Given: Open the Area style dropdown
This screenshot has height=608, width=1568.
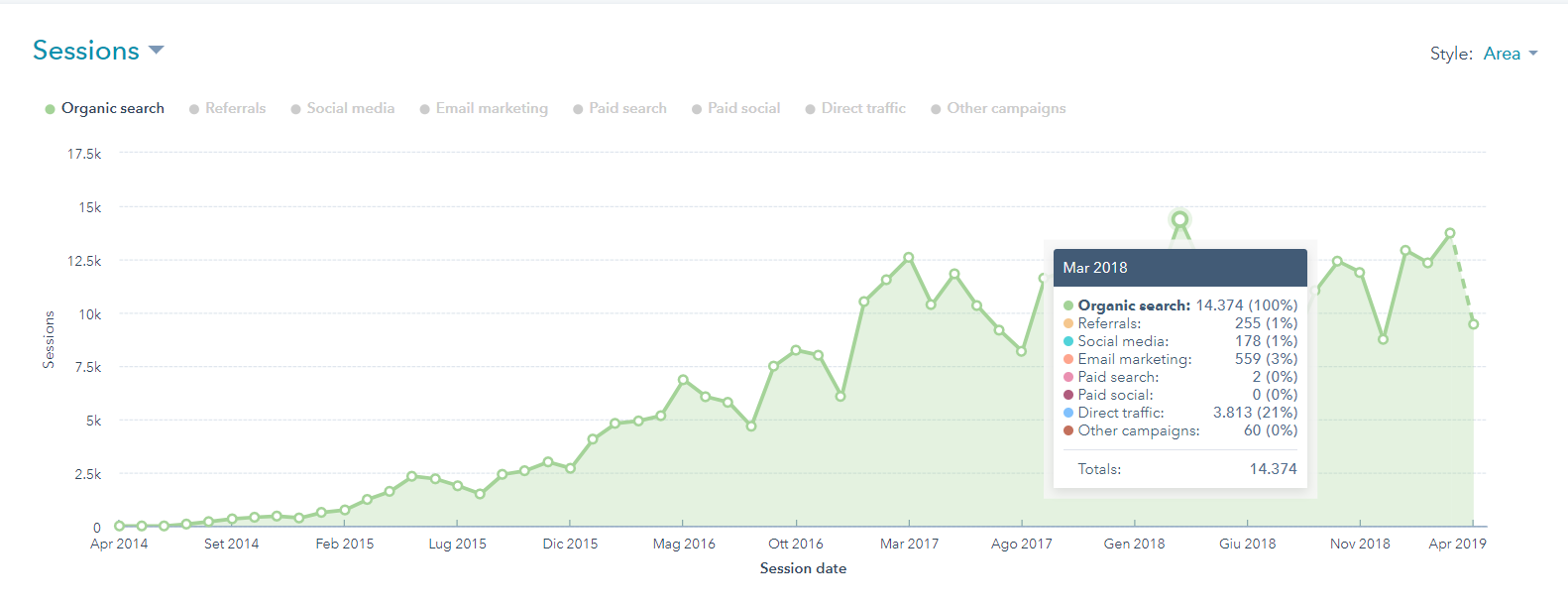Looking at the screenshot, I should coord(1511,54).
